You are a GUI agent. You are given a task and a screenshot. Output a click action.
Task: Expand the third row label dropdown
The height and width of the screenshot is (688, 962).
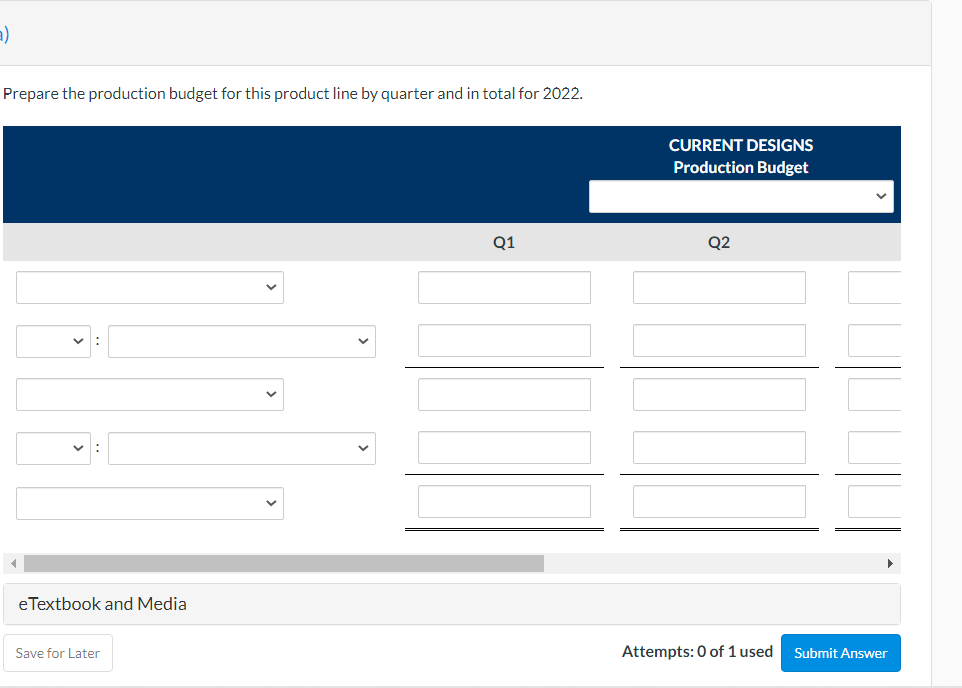click(x=149, y=394)
